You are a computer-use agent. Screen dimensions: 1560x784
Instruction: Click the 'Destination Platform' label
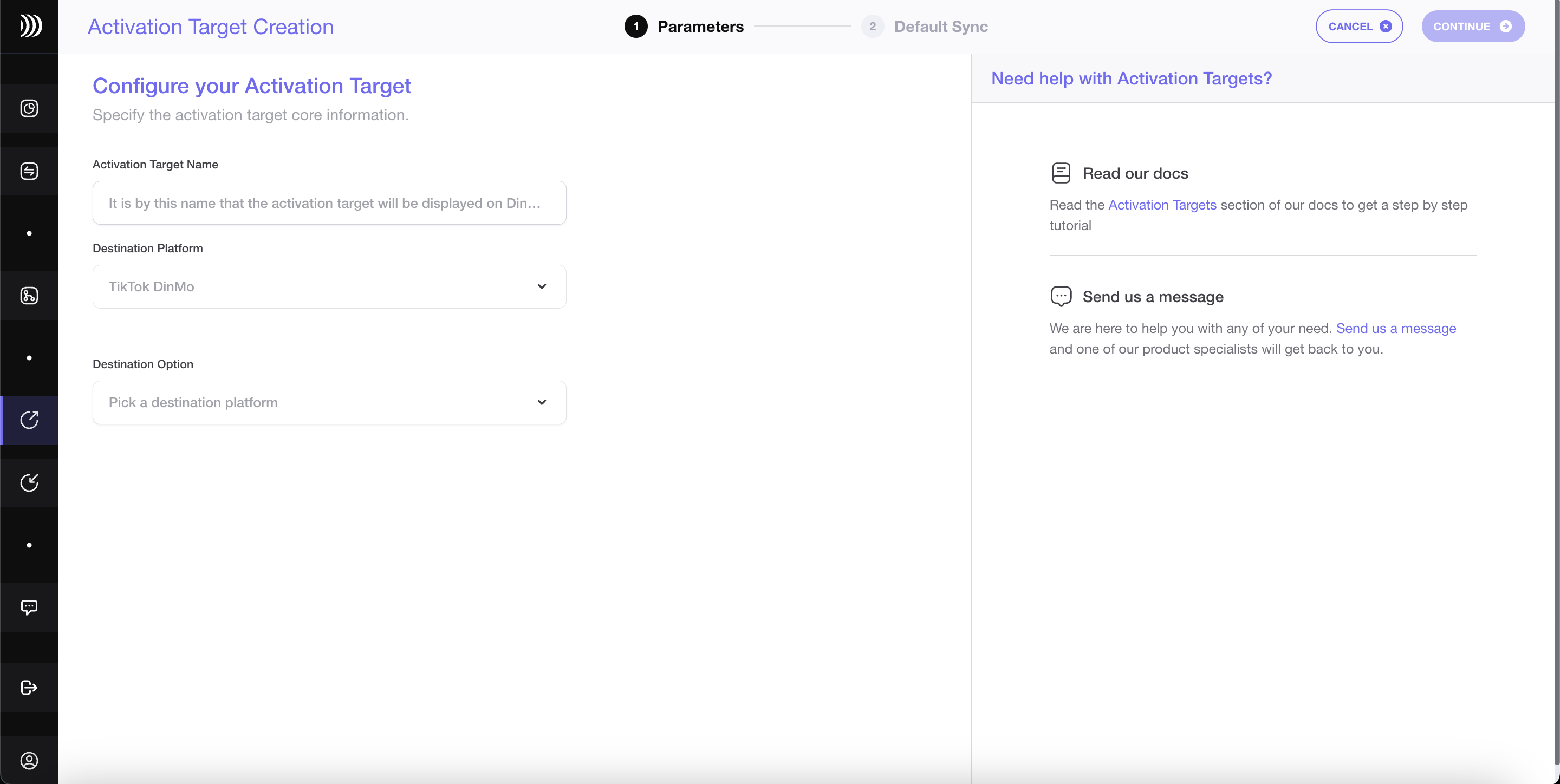(x=148, y=248)
